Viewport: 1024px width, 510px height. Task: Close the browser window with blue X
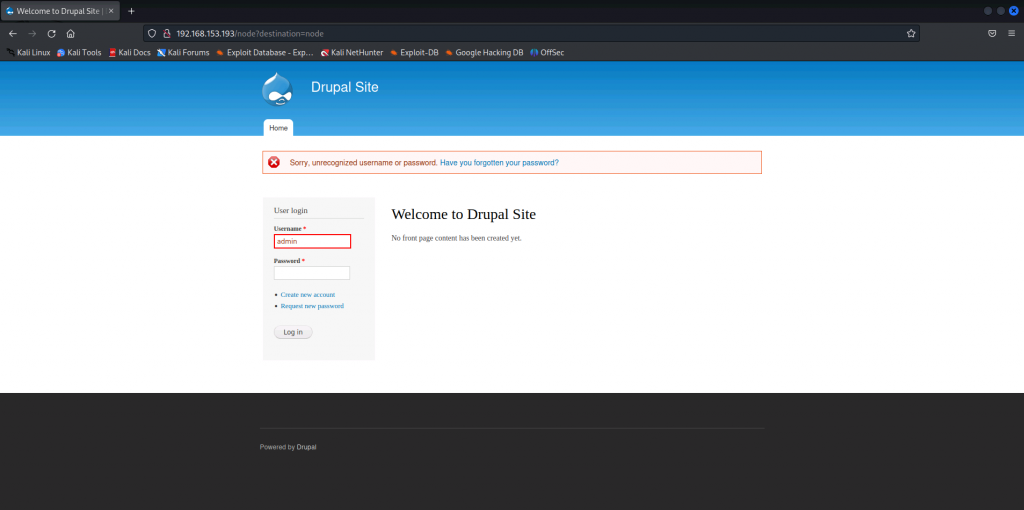(1014, 10)
